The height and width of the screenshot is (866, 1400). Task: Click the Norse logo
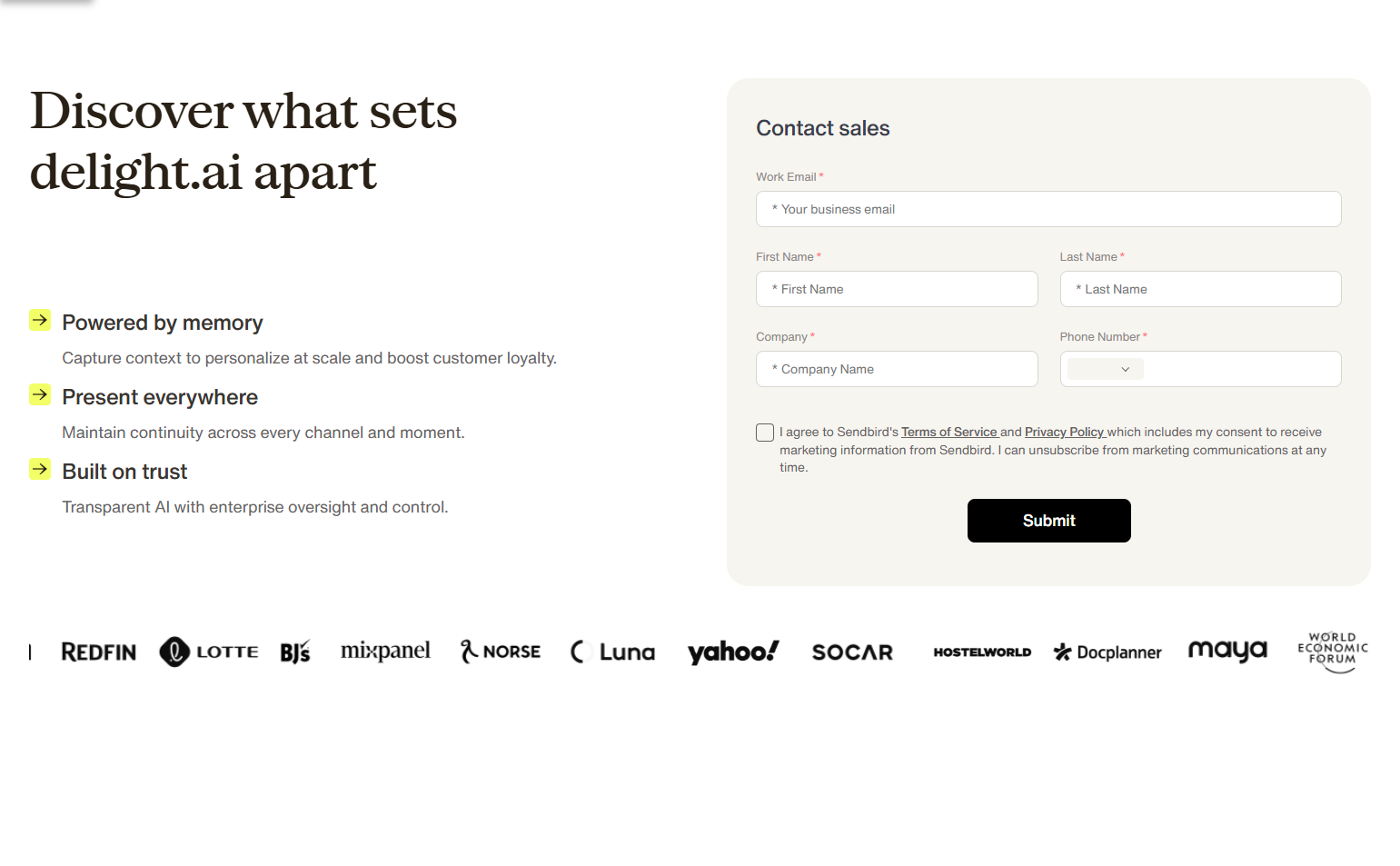[501, 652]
